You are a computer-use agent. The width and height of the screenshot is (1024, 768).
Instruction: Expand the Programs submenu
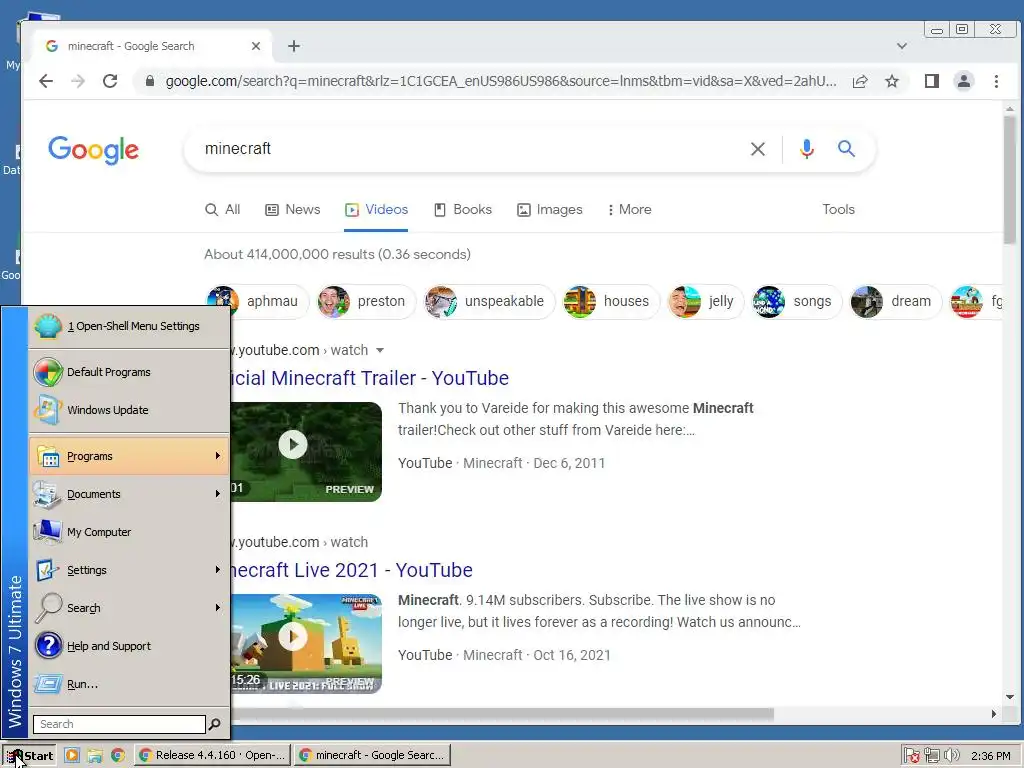(x=129, y=456)
